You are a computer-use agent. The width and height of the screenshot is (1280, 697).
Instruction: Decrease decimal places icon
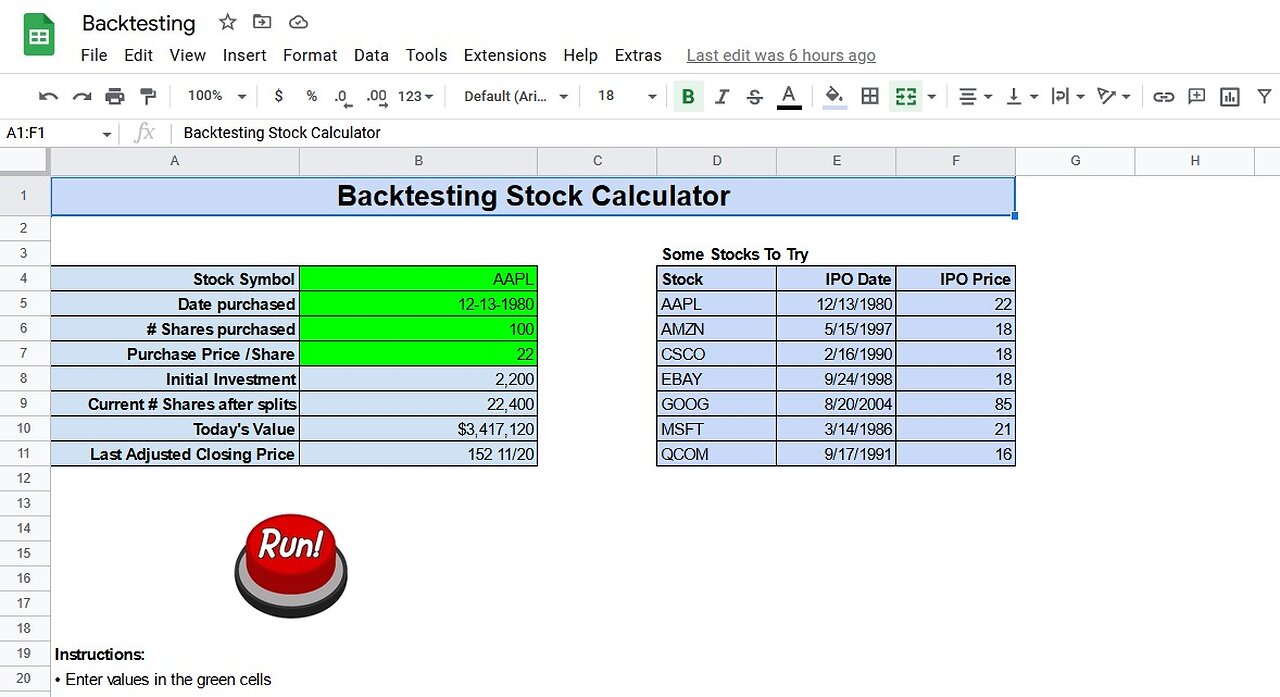coord(342,96)
